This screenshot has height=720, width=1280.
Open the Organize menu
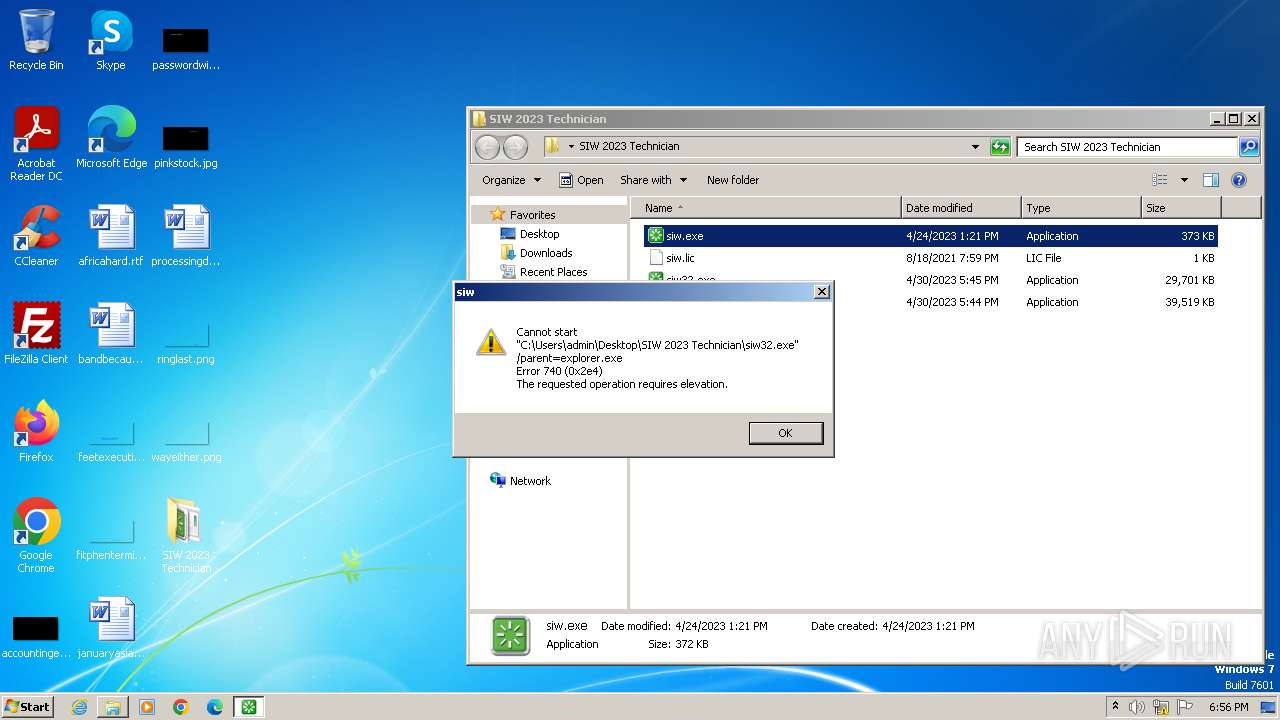[x=511, y=180]
